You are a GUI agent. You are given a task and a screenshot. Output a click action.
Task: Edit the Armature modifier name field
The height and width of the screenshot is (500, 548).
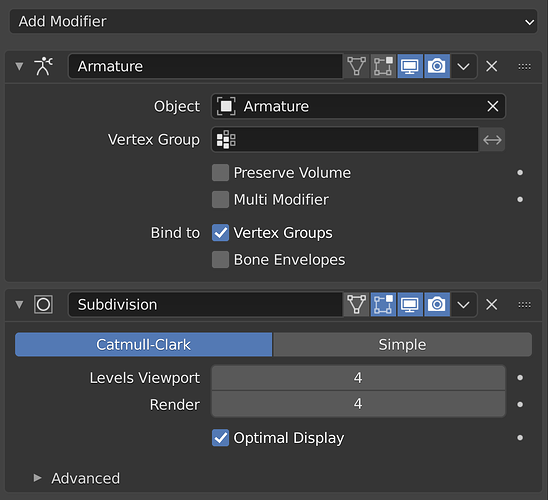[x=206, y=66]
